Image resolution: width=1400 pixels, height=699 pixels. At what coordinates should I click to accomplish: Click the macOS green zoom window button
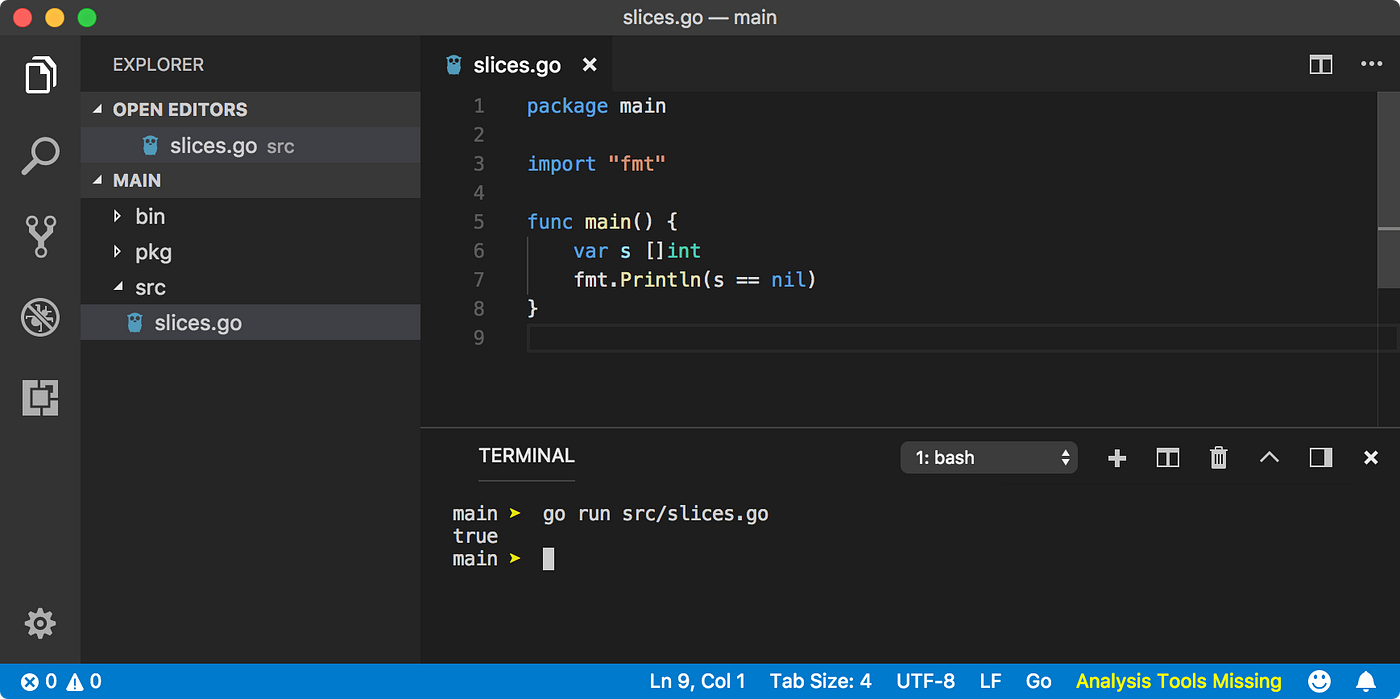point(87,18)
